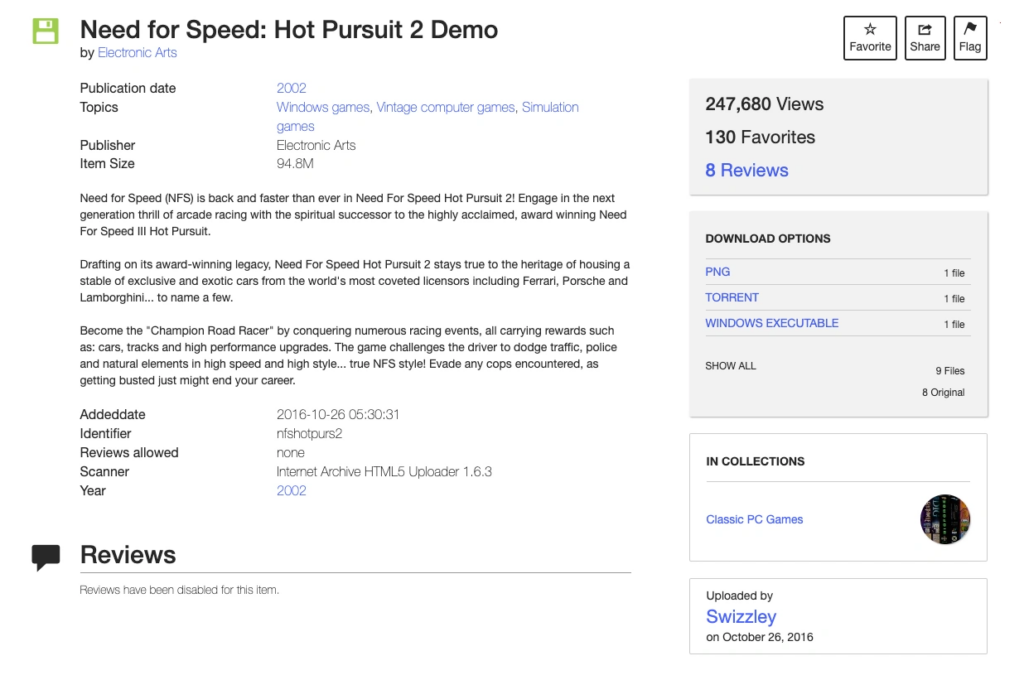Browse the Vintage computer games topic
Screen dimensions: 1024x680
(446, 107)
